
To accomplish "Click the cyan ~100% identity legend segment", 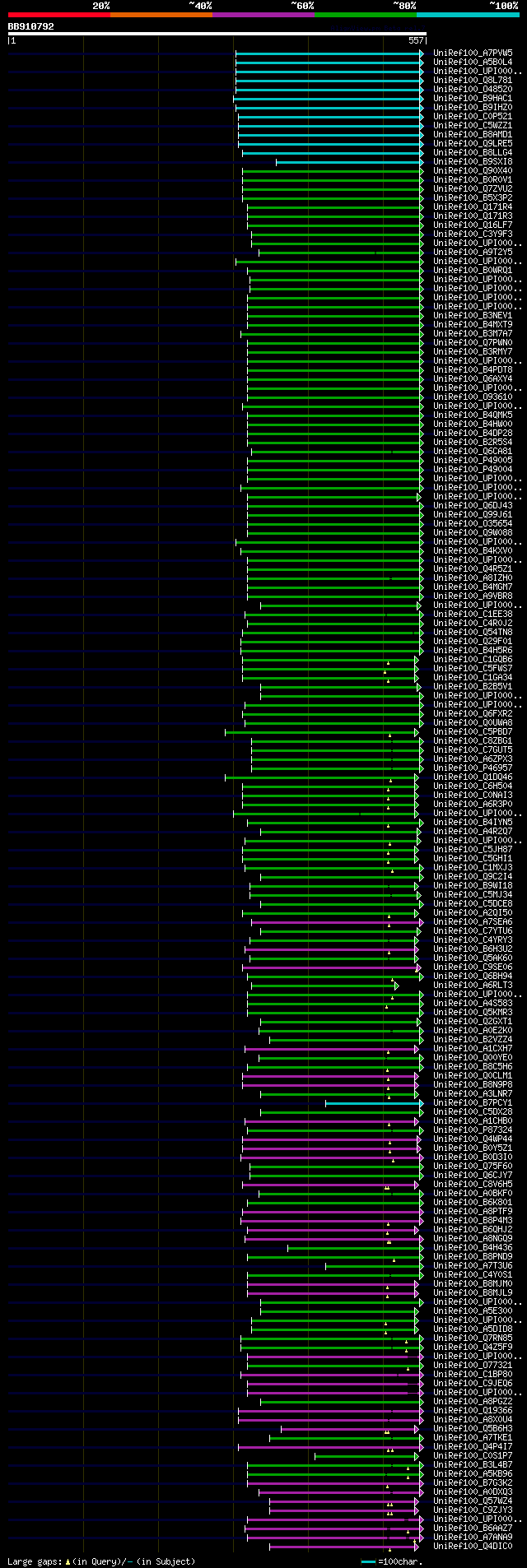I will click(467, 15).
